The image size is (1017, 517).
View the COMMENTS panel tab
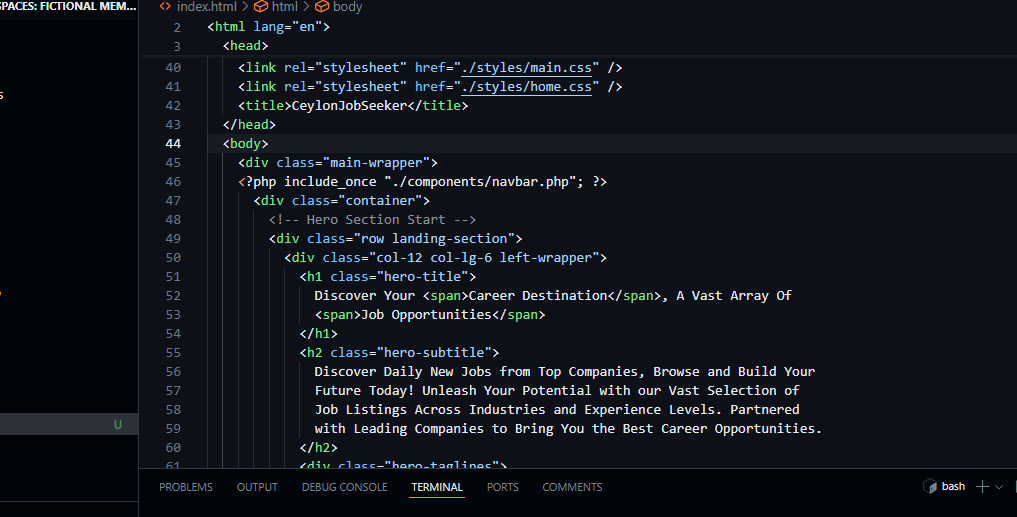click(572, 487)
